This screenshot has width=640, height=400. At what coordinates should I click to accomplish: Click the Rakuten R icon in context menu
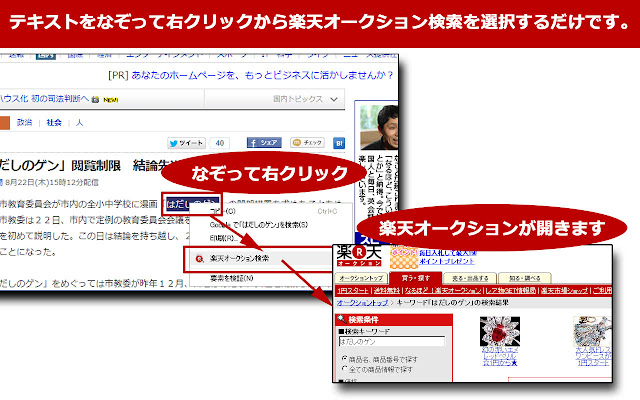pos(200,258)
